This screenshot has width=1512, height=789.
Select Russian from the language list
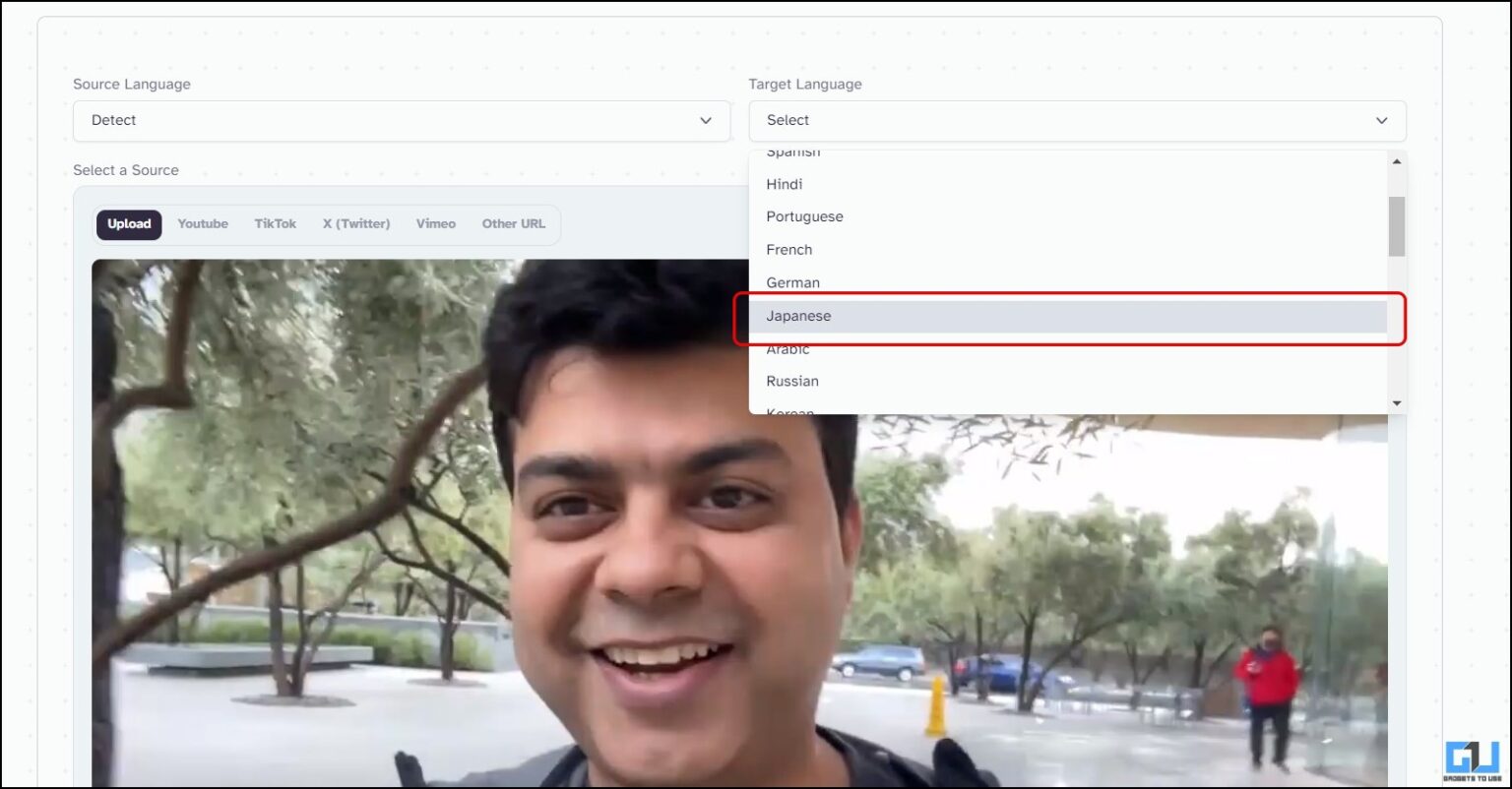pyautogui.click(x=792, y=381)
